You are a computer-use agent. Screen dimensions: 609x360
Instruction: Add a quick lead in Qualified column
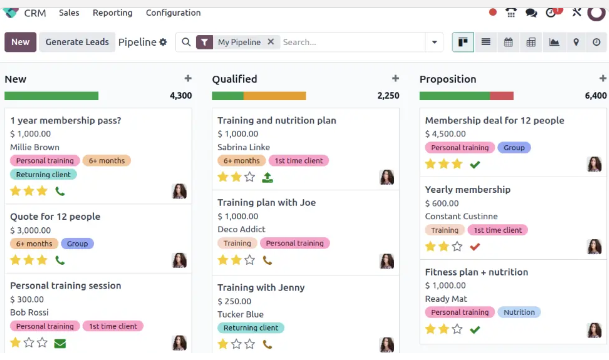tap(395, 78)
